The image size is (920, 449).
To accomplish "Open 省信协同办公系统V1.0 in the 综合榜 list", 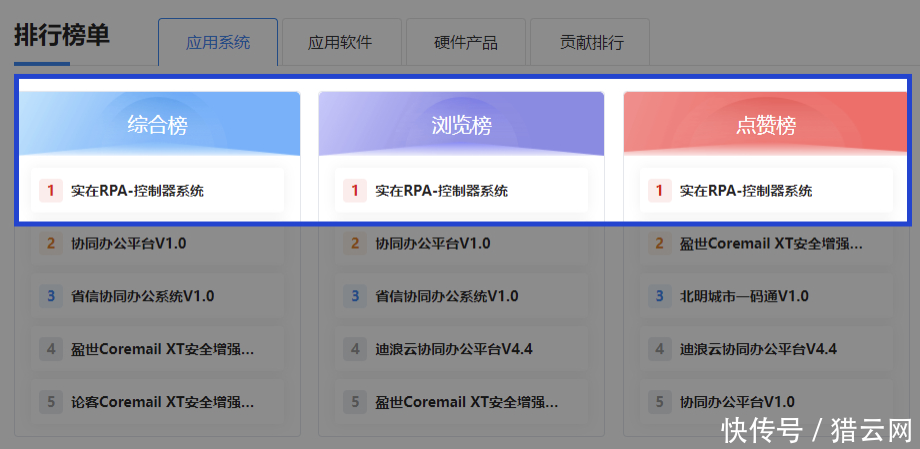I will [x=142, y=296].
